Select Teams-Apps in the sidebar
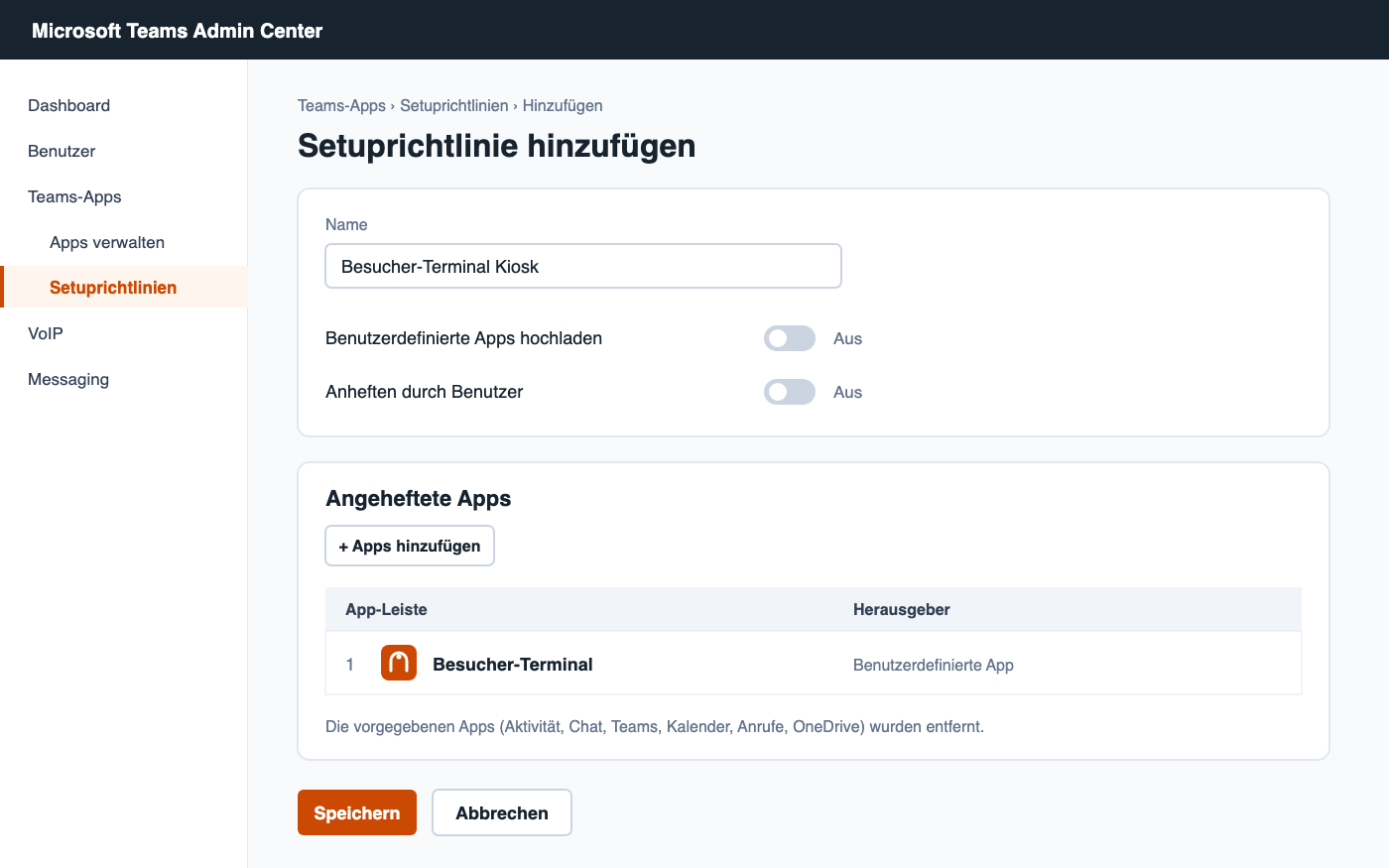The width and height of the screenshot is (1389, 868). (x=74, y=196)
